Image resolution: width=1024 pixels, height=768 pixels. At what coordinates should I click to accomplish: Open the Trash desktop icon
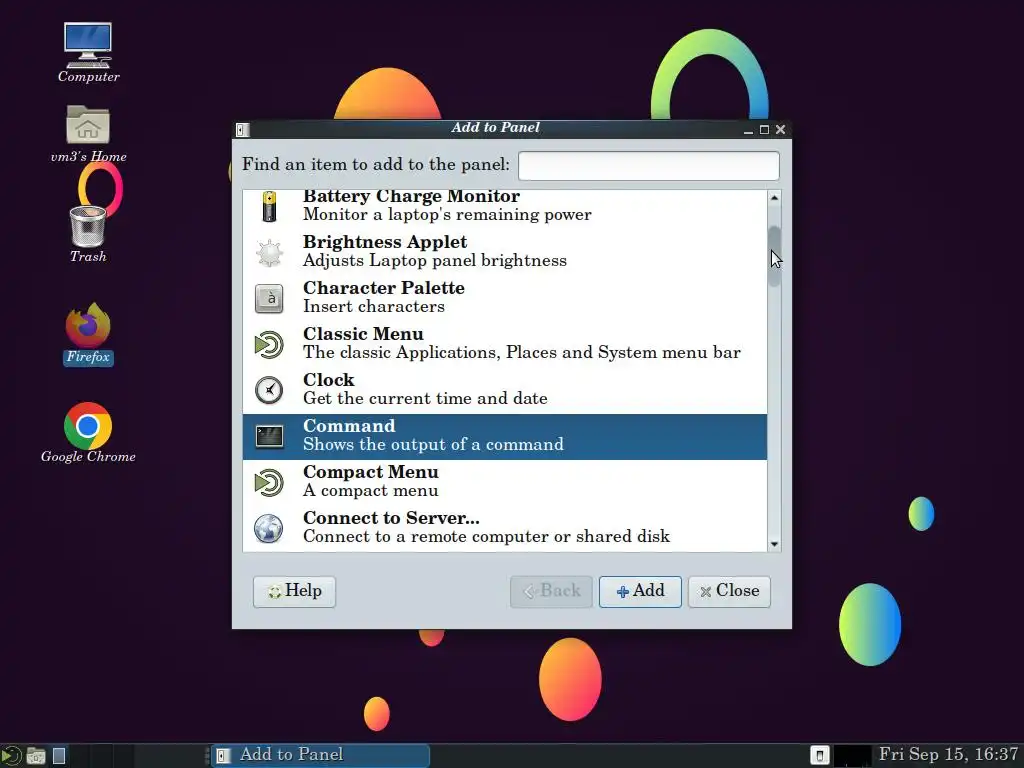(88, 226)
